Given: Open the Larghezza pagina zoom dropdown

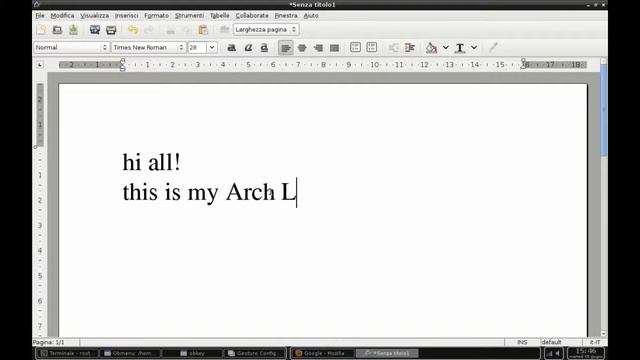Looking at the screenshot, I should (266, 30).
